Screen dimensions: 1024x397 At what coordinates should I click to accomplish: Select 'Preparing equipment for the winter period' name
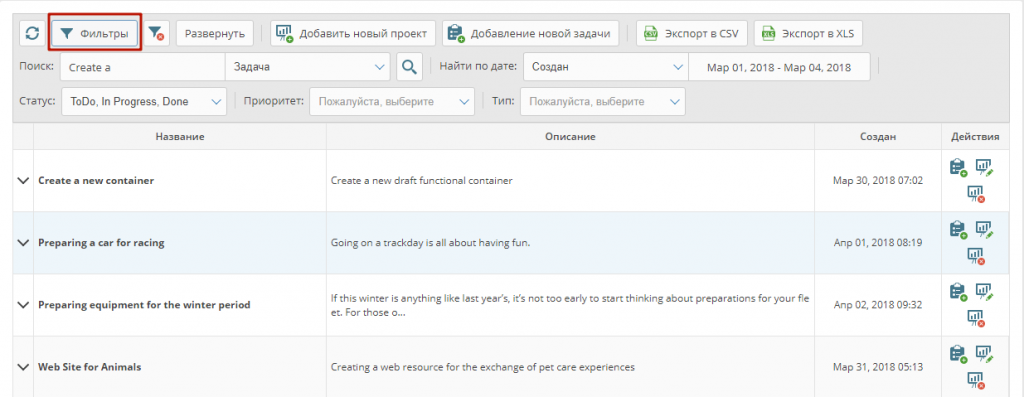144,305
